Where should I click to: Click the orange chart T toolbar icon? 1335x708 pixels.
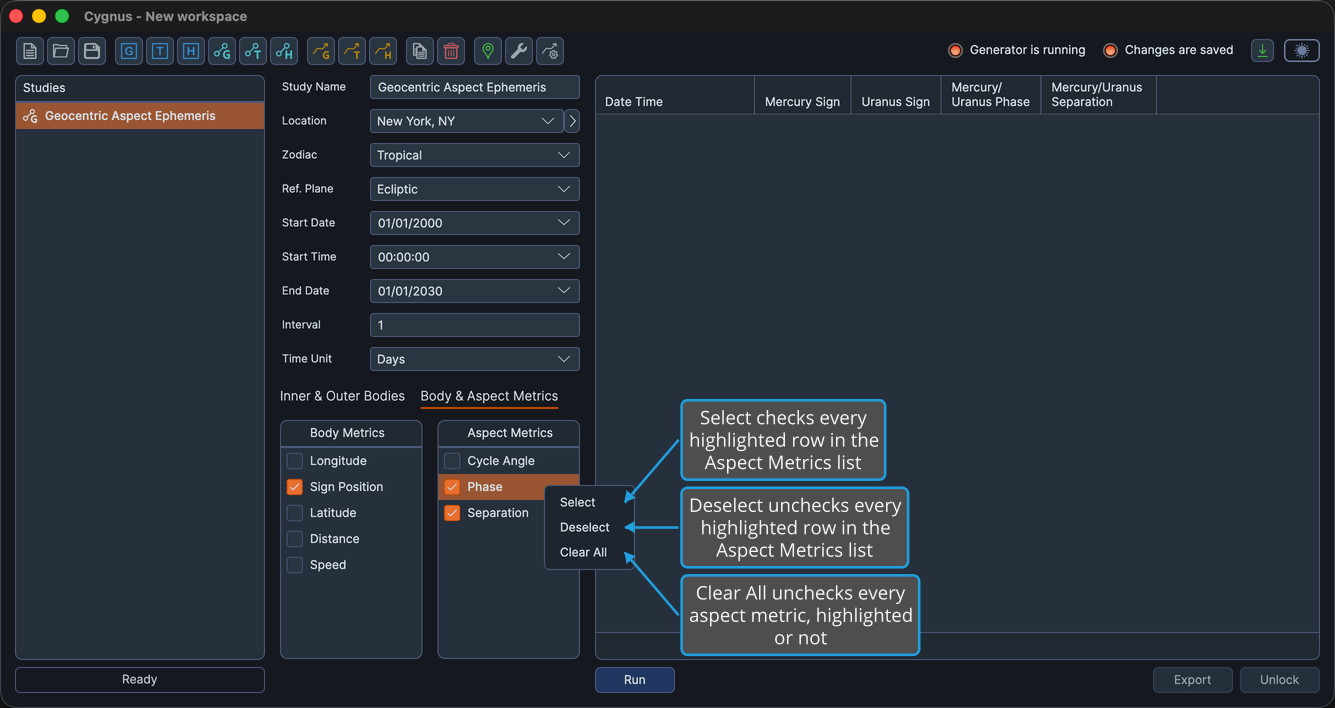point(352,51)
